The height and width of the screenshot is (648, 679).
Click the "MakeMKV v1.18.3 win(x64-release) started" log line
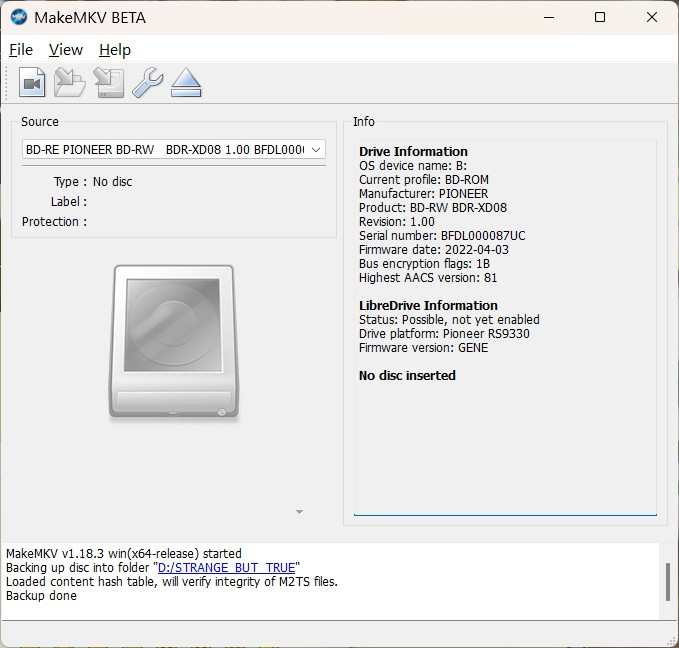pyautogui.click(x=124, y=554)
